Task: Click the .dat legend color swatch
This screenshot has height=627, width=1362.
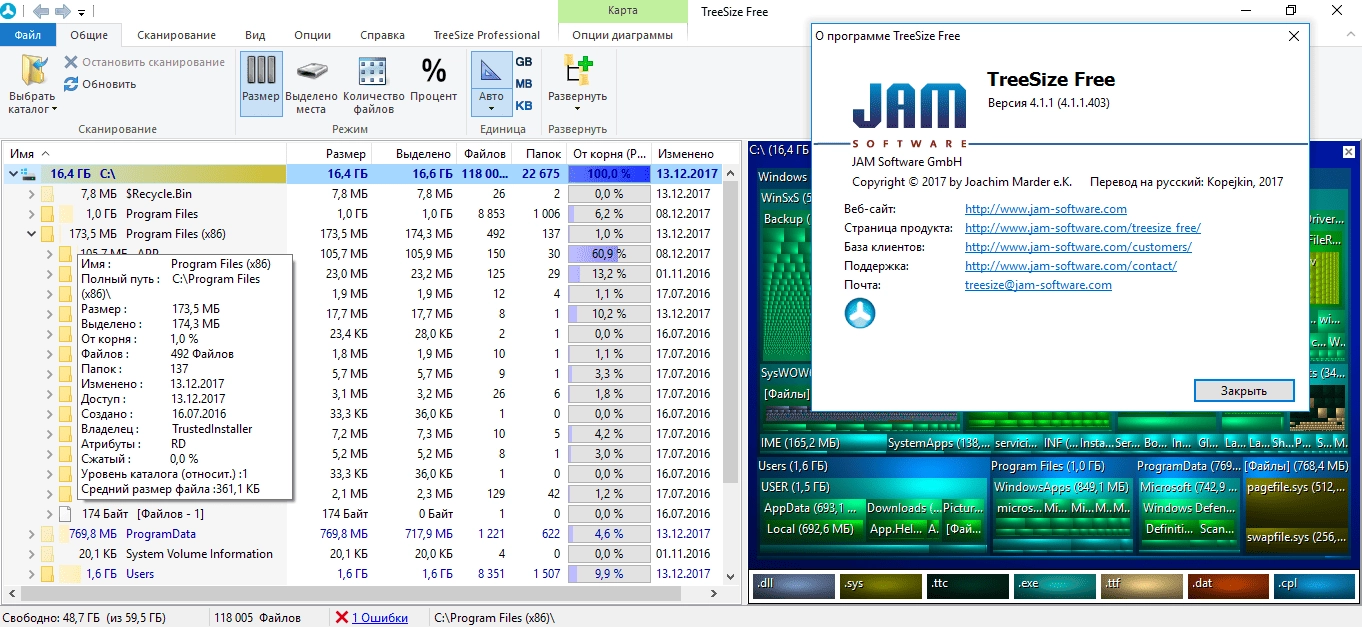Action: pos(1227,585)
